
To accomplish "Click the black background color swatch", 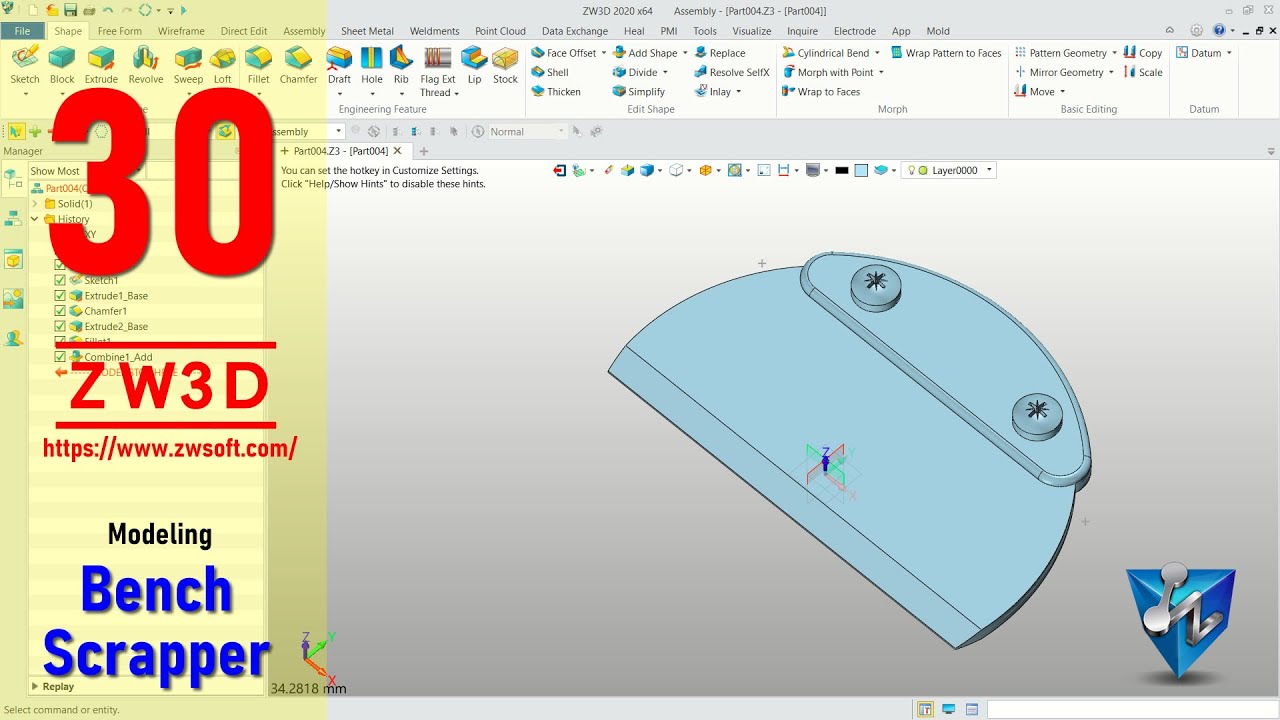I will click(x=842, y=170).
